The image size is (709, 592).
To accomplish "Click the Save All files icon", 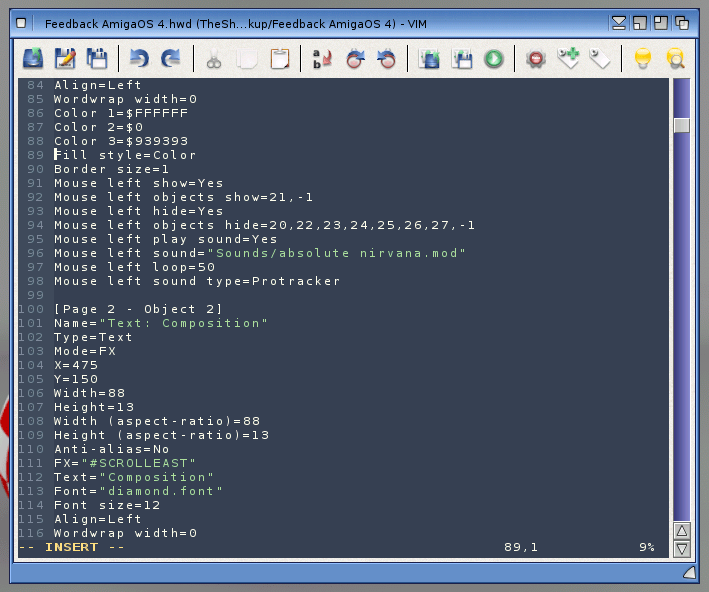I will (97, 59).
